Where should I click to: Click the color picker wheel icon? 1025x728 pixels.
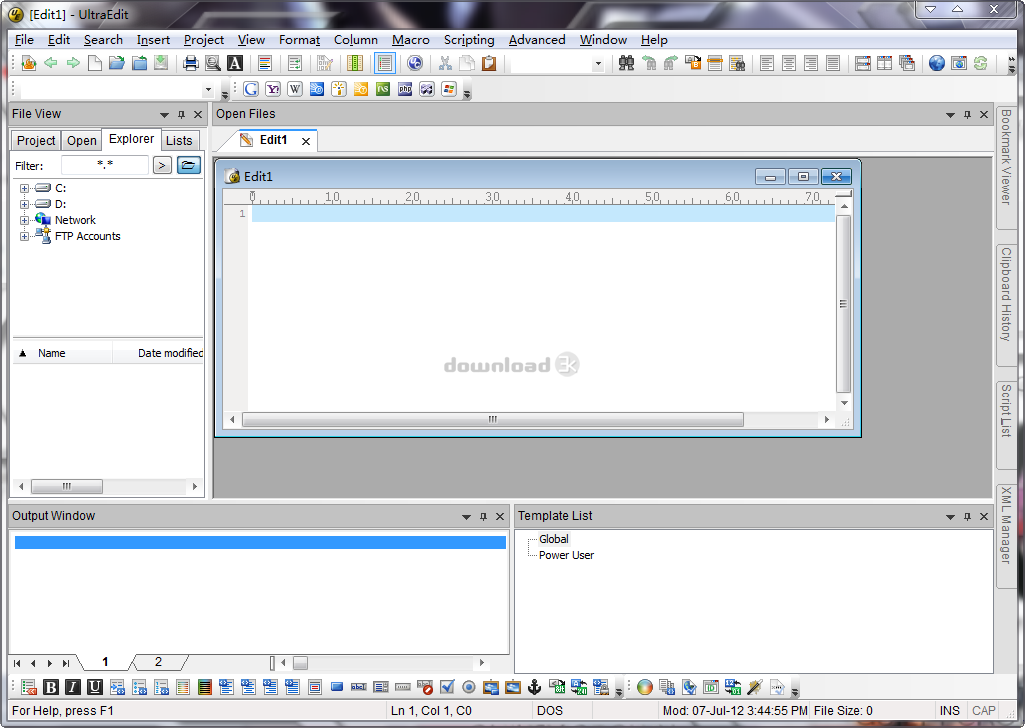[x=645, y=687]
